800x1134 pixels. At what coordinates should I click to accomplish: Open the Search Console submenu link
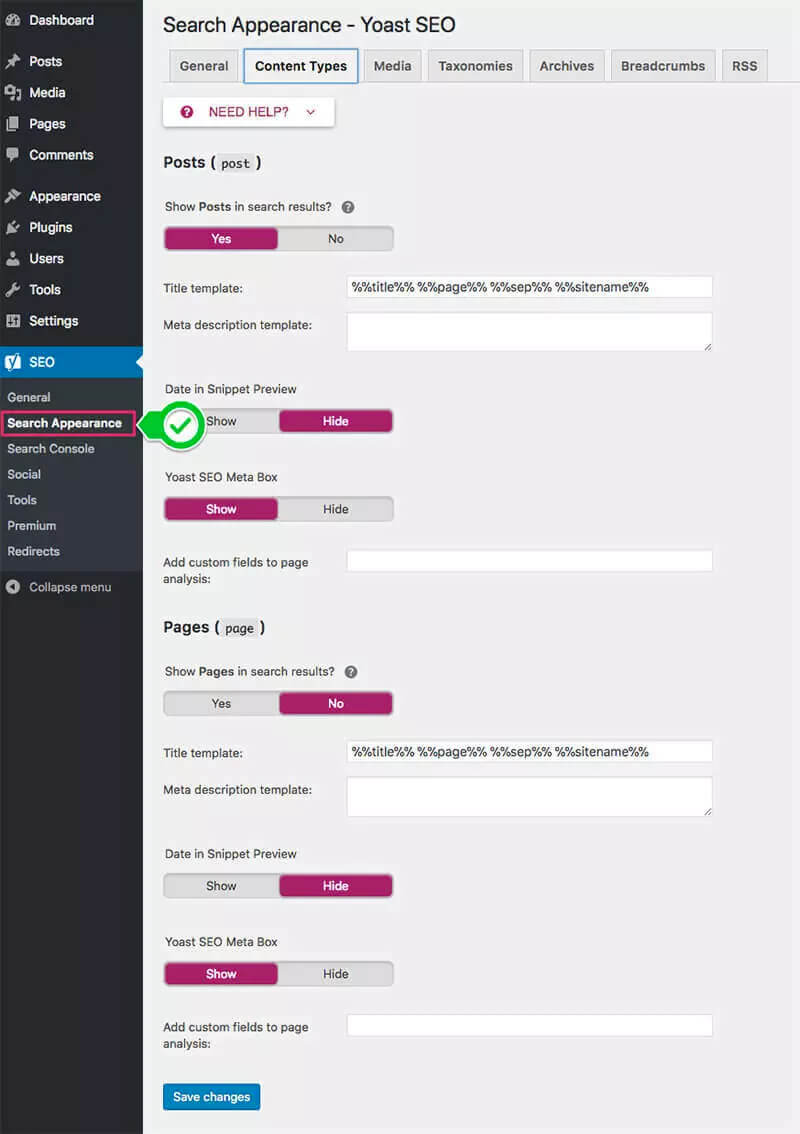(x=51, y=449)
